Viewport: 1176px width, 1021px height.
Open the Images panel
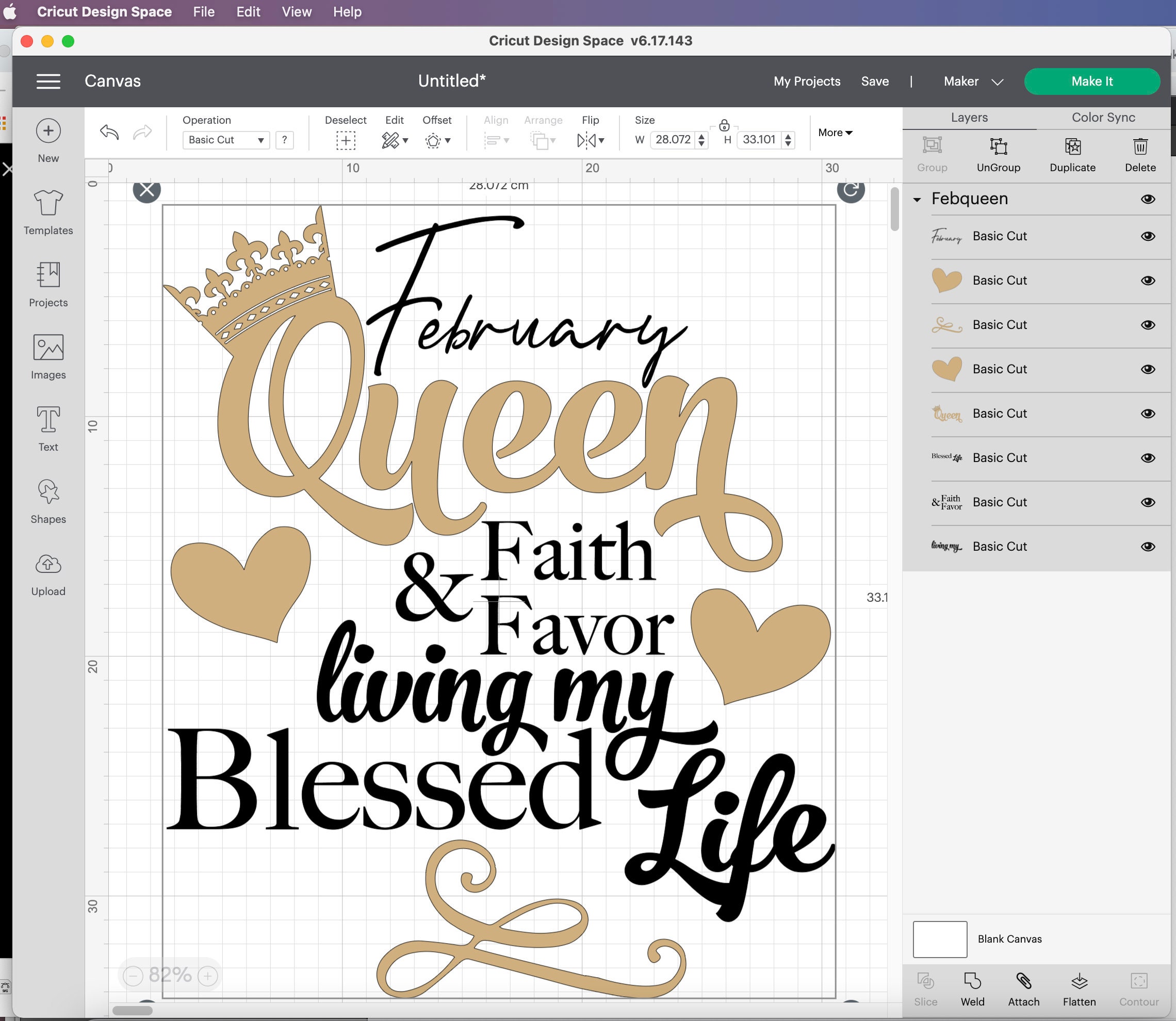pos(48,357)
